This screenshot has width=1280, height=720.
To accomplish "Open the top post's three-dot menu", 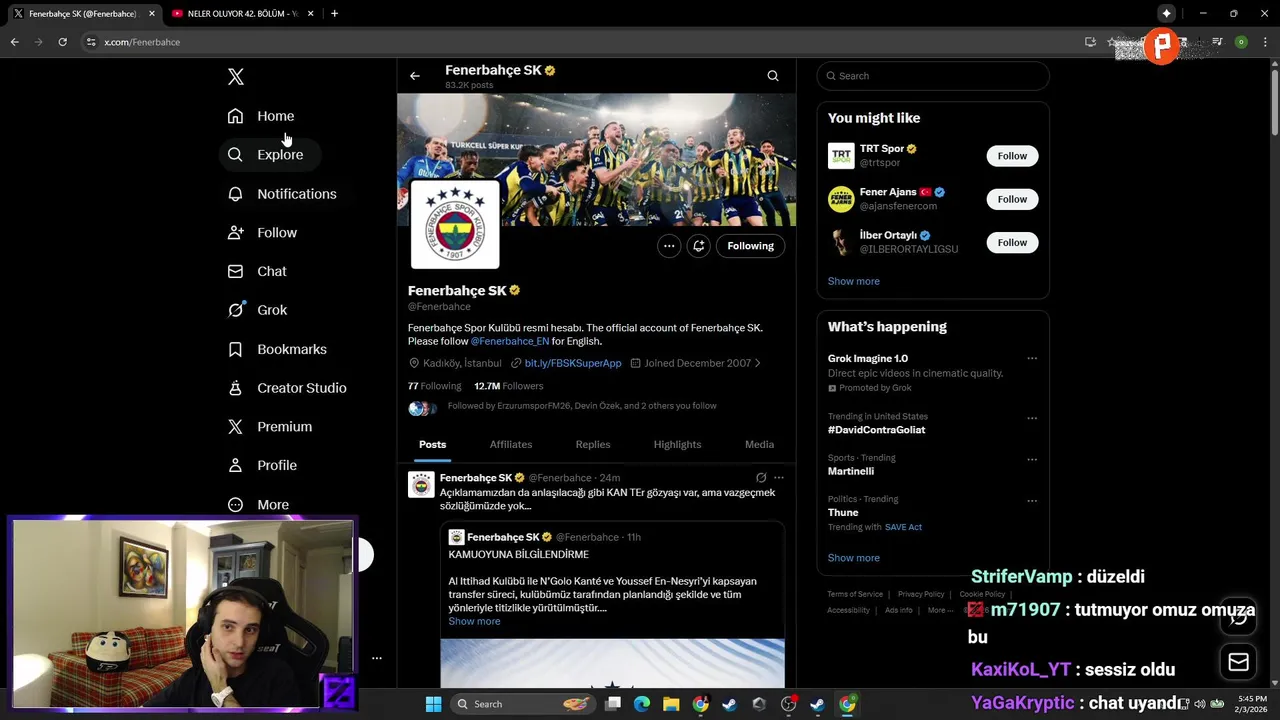I will [x=779, y=478].
